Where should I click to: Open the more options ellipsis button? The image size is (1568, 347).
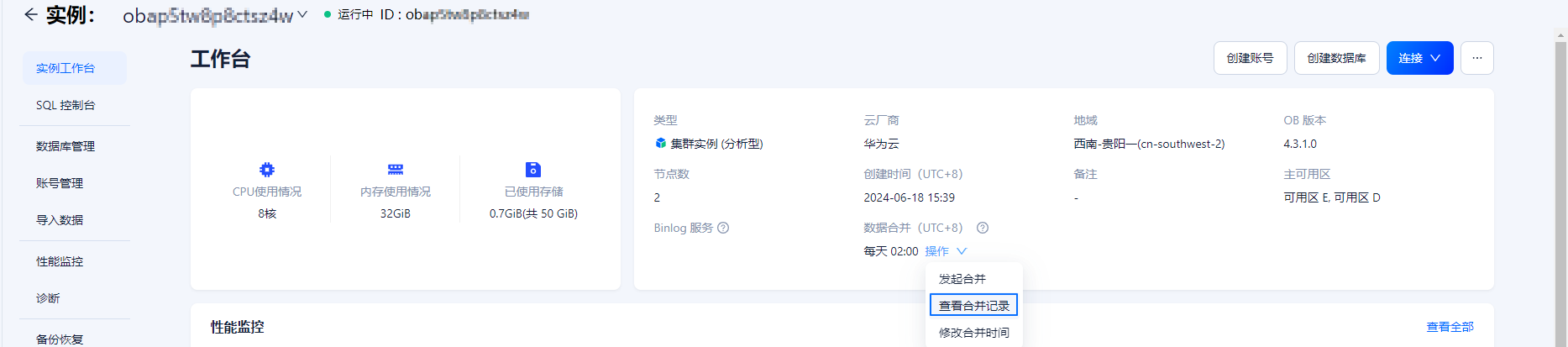tap(1477, 58)
